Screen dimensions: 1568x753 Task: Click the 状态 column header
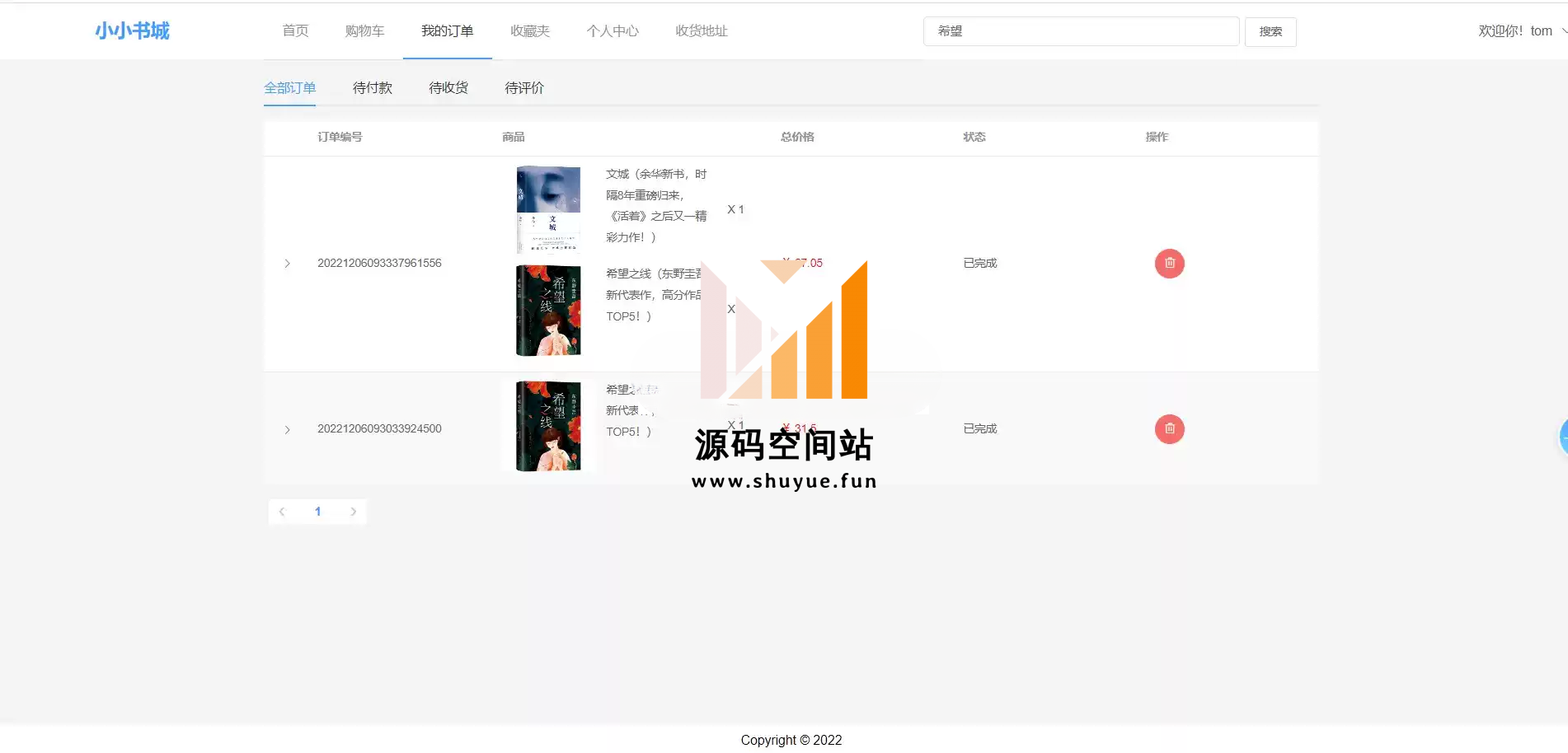click(974, 138)
